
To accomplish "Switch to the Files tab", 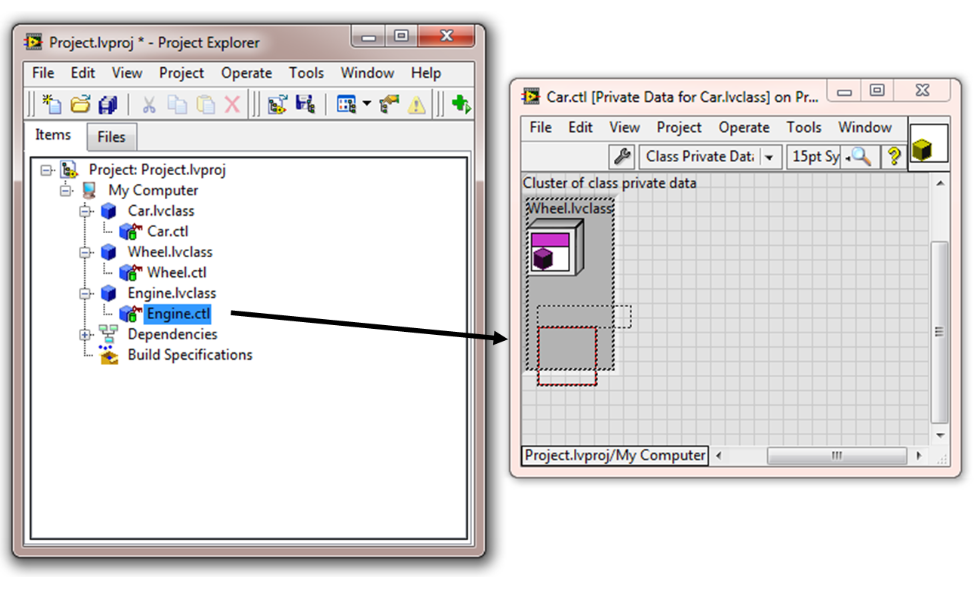I will (x=111, y=137).
